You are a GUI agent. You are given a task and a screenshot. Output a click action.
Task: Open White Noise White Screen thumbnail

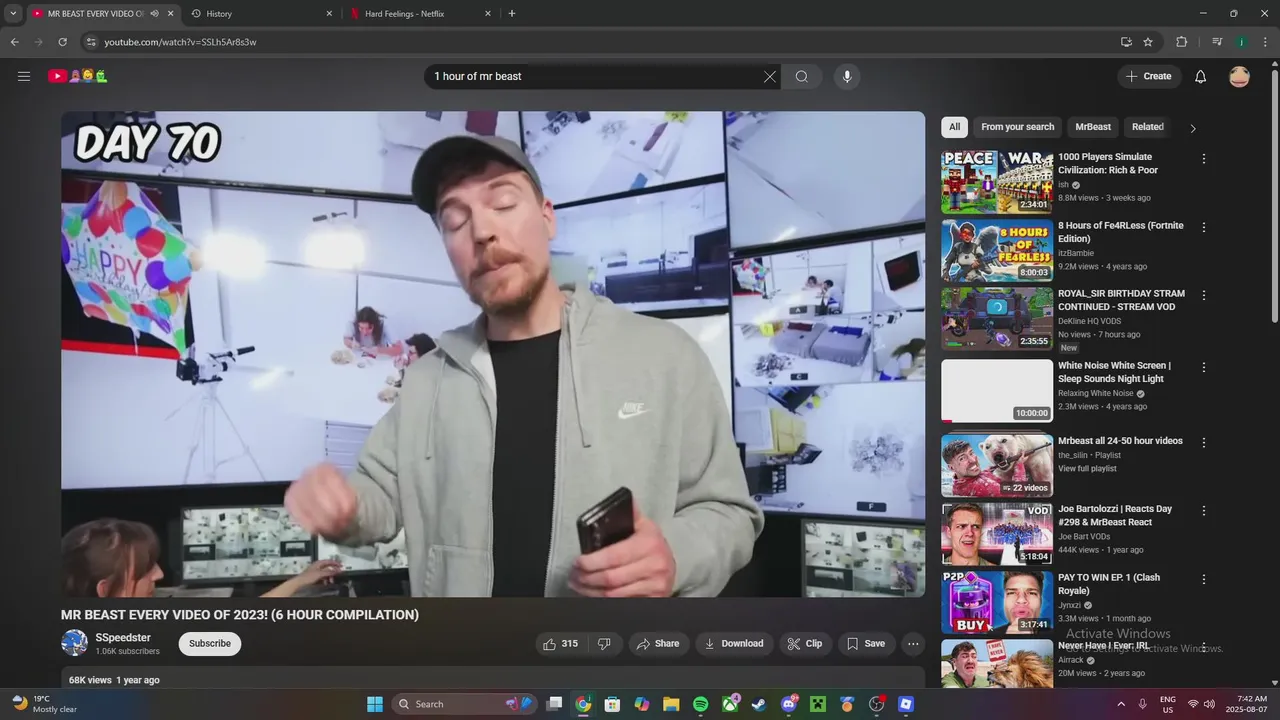[x=997, y=391]
